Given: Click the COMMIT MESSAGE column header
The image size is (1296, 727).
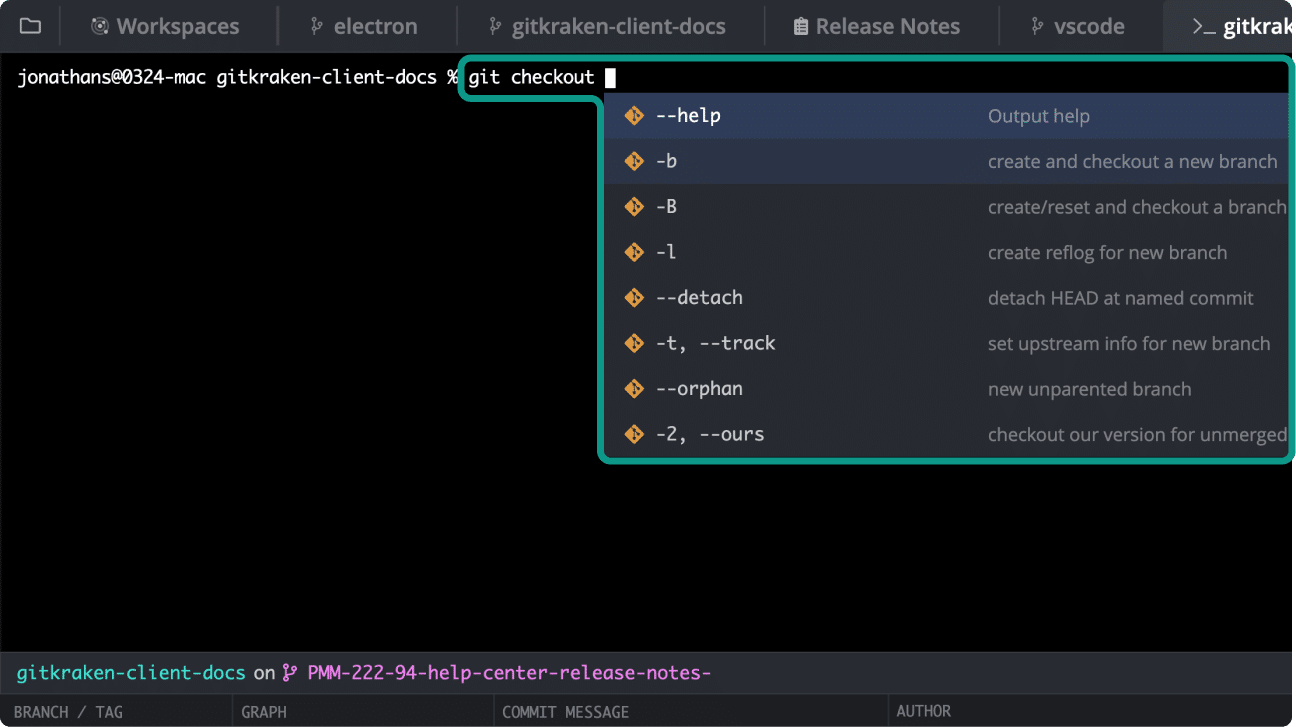Looking at the screenshot, I should coord(565,712).
